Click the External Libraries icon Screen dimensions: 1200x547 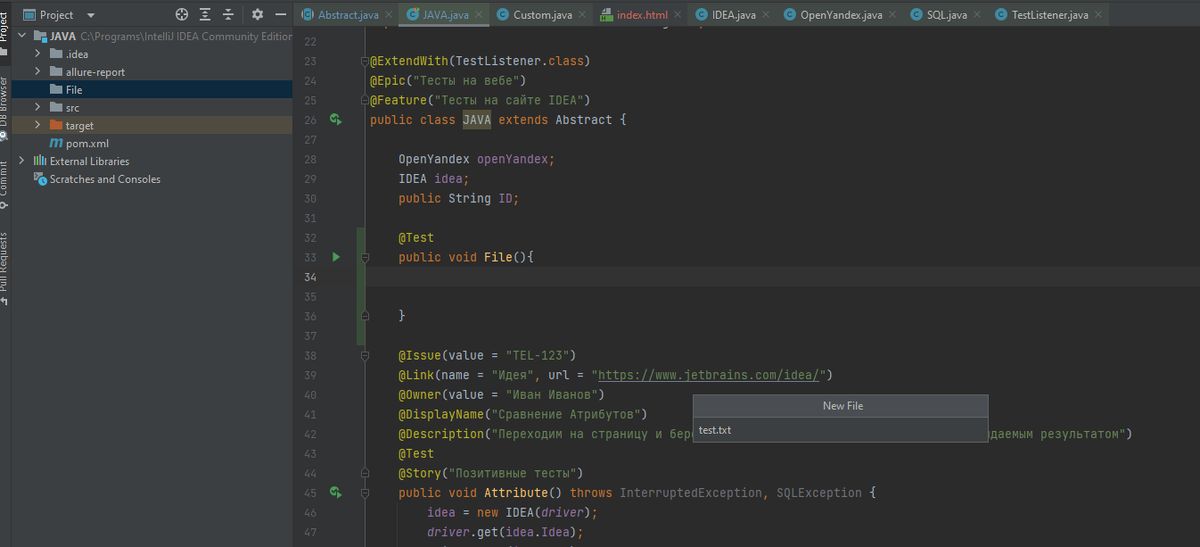[40, 161]
